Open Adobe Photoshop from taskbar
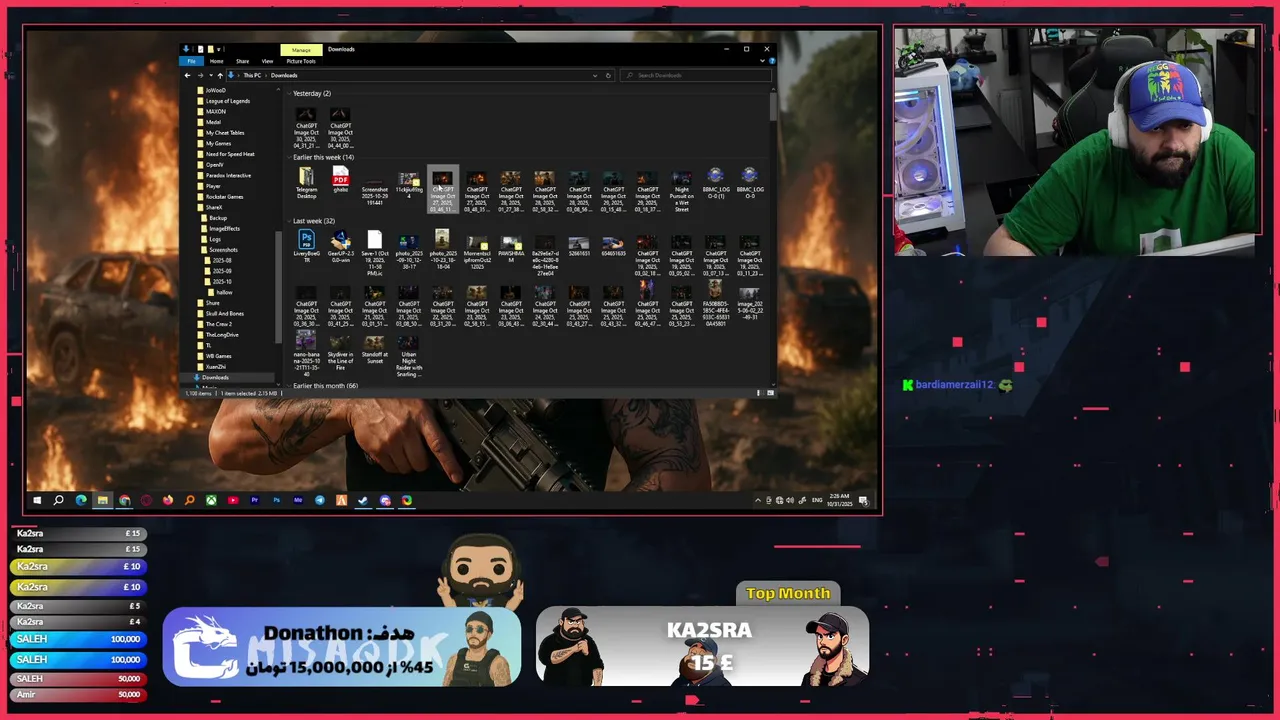Viewport: 1280px width, 720px height. [x=277, y=500]
